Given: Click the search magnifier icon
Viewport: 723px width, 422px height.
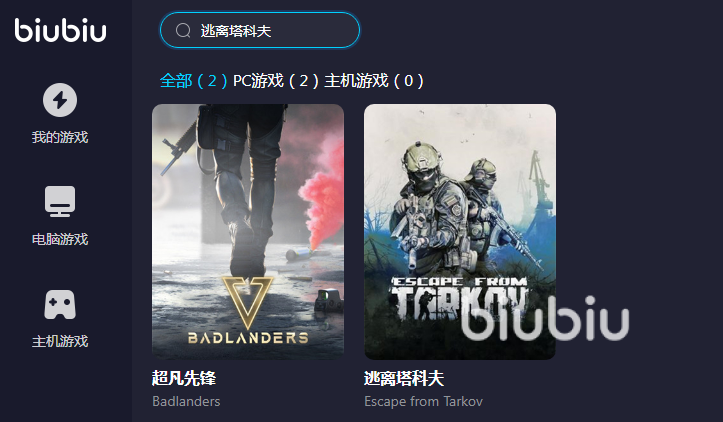Looking at the screenshot, I should click(x=183, y=30).
